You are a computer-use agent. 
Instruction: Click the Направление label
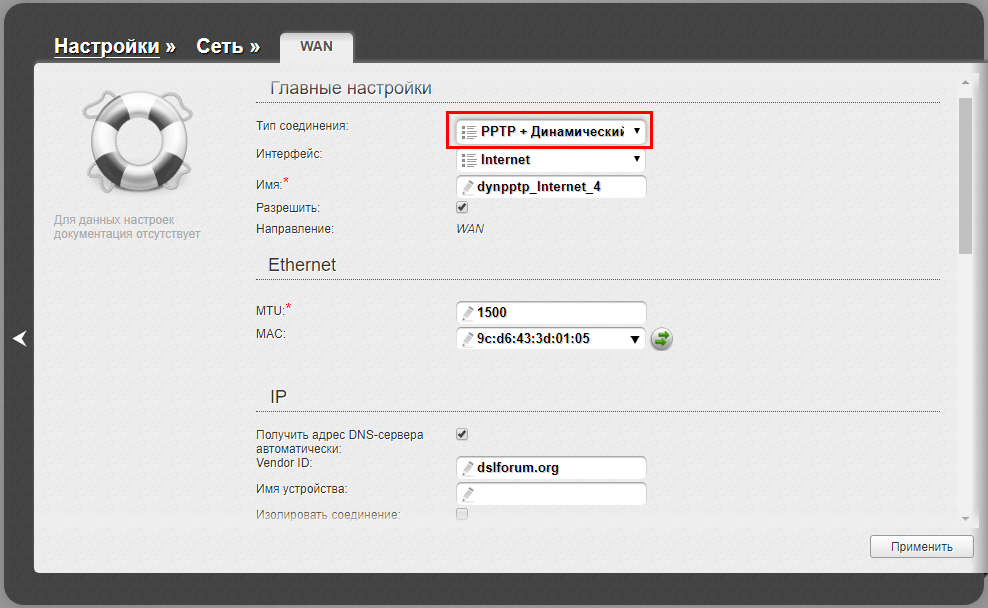click(294, 229)
